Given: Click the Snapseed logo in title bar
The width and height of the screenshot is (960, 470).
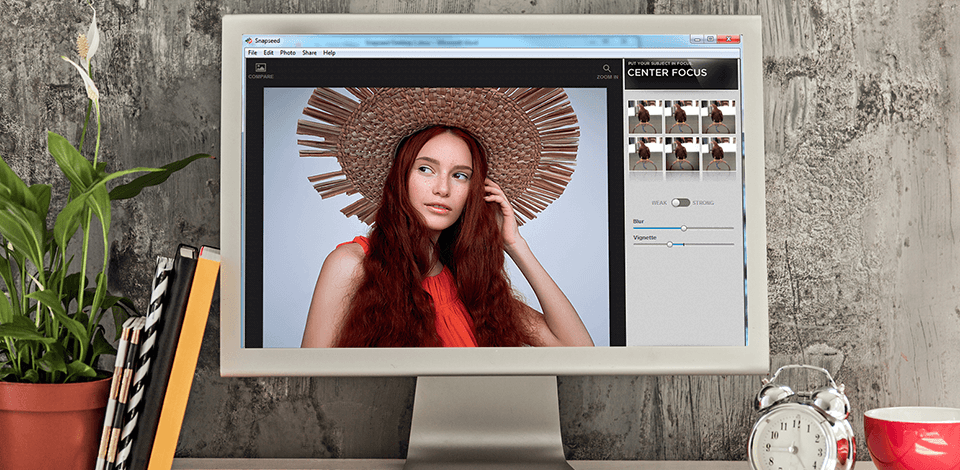Looking at the screenshot, I should 249,40.
